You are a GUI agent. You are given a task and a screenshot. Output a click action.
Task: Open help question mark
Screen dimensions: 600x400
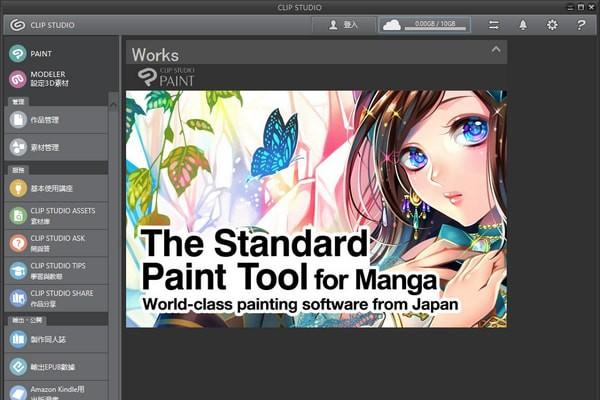[581, 25]
